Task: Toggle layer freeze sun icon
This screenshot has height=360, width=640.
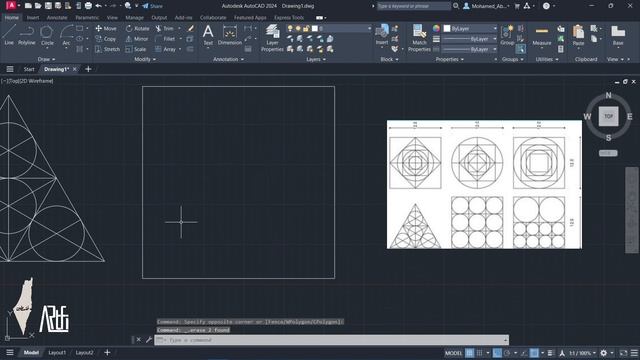Action: [x=298, y=28]
